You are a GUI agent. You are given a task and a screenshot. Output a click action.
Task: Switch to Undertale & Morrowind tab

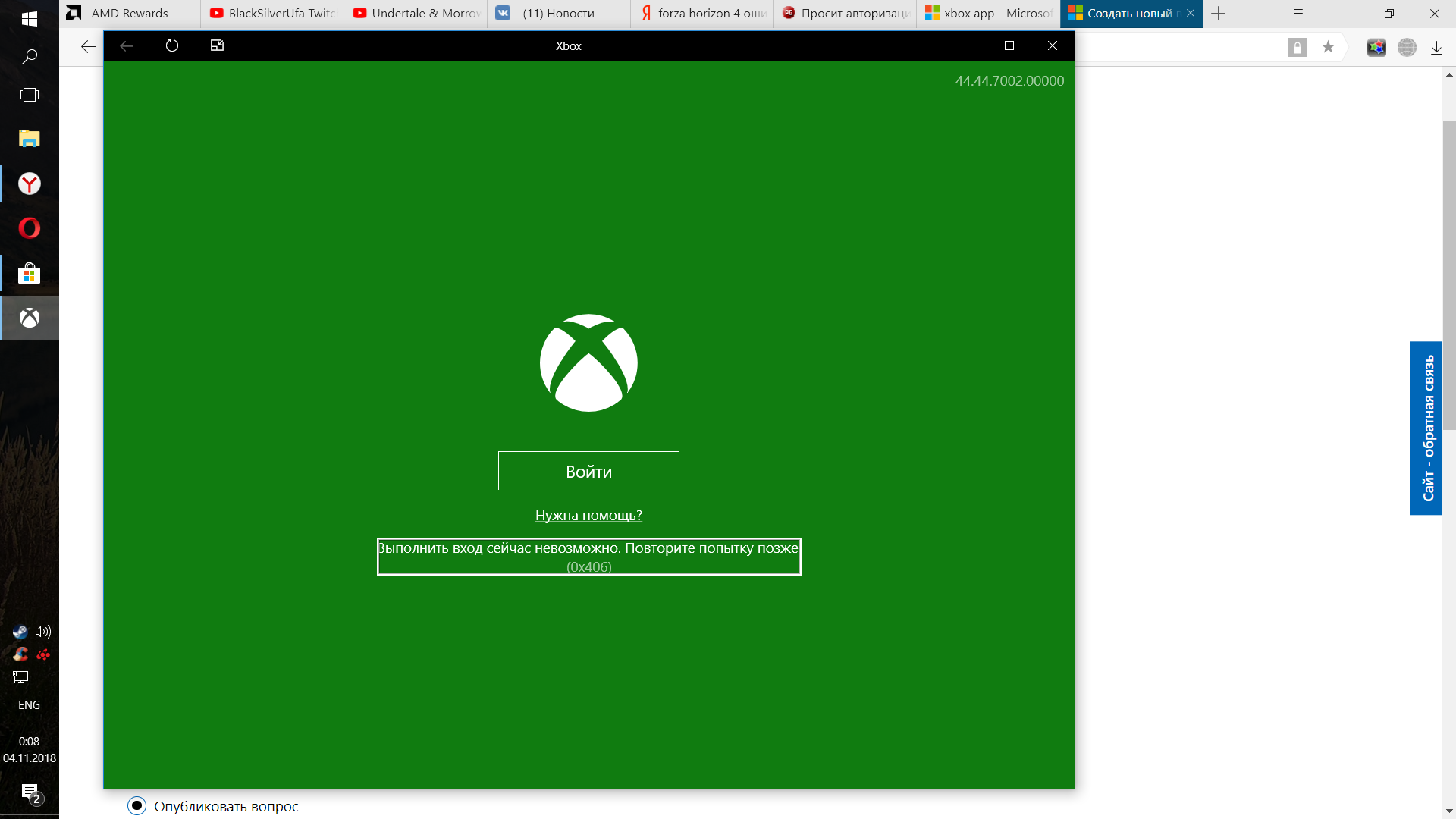point(416,14)
